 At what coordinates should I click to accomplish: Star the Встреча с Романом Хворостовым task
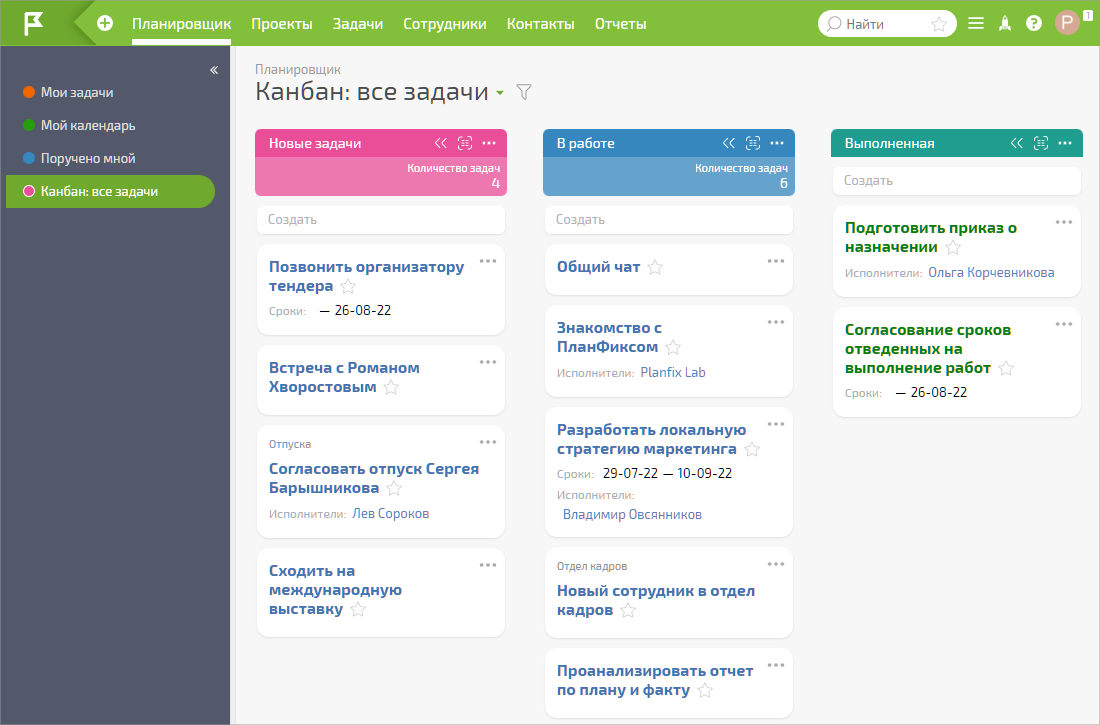pyautogui.click(x=391, y=387)
